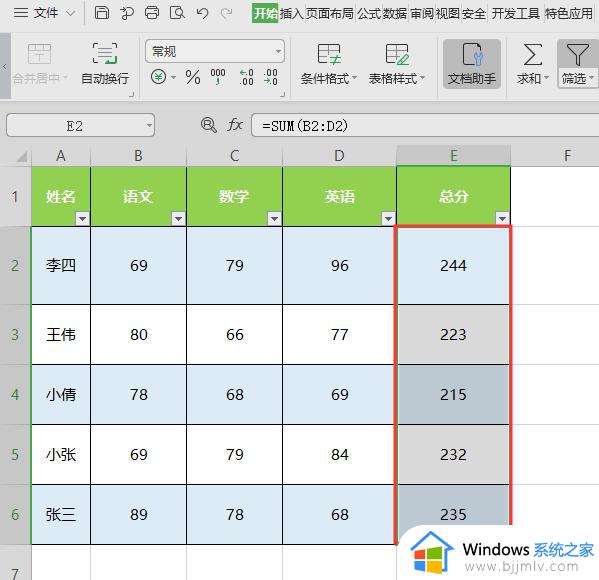Click the Save icon in quick toolbar

click(x=102, y=13)
